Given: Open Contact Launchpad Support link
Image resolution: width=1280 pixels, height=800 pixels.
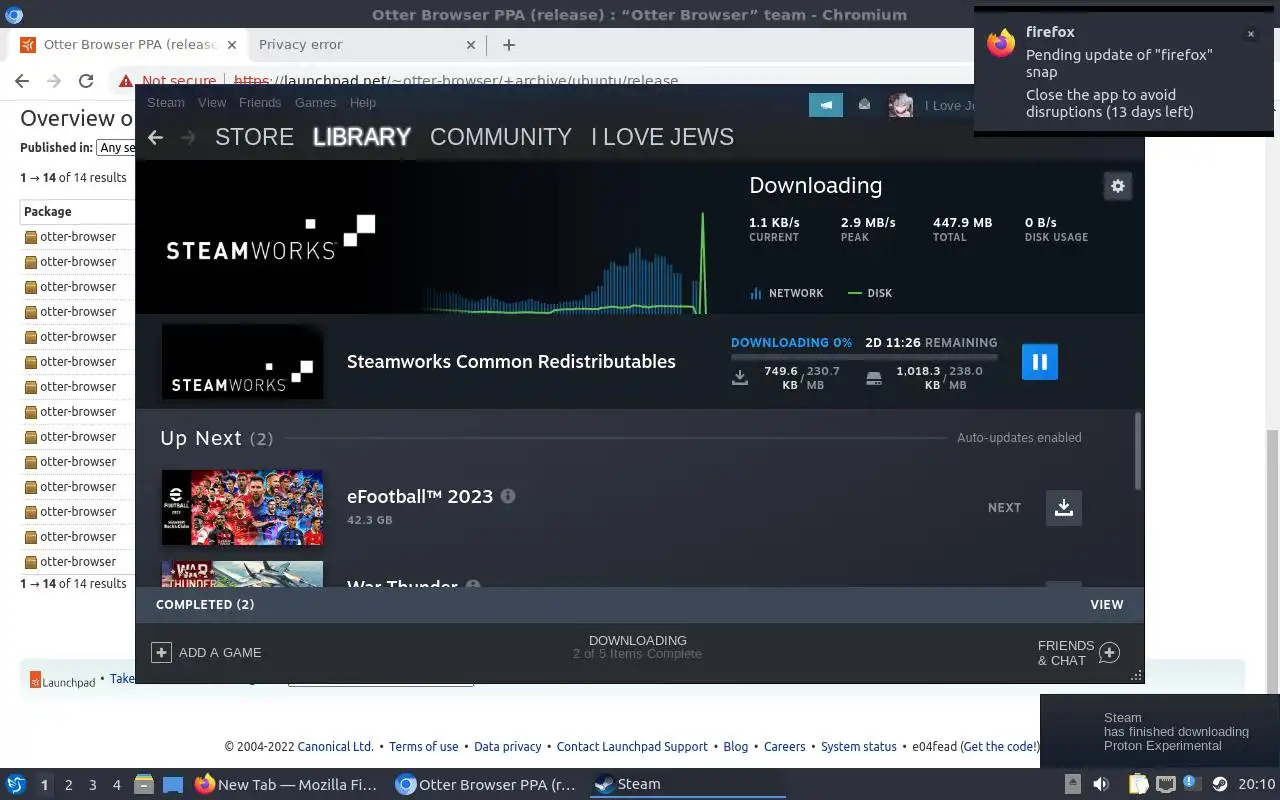Looking at the screenshot, I should pos(632,747).
